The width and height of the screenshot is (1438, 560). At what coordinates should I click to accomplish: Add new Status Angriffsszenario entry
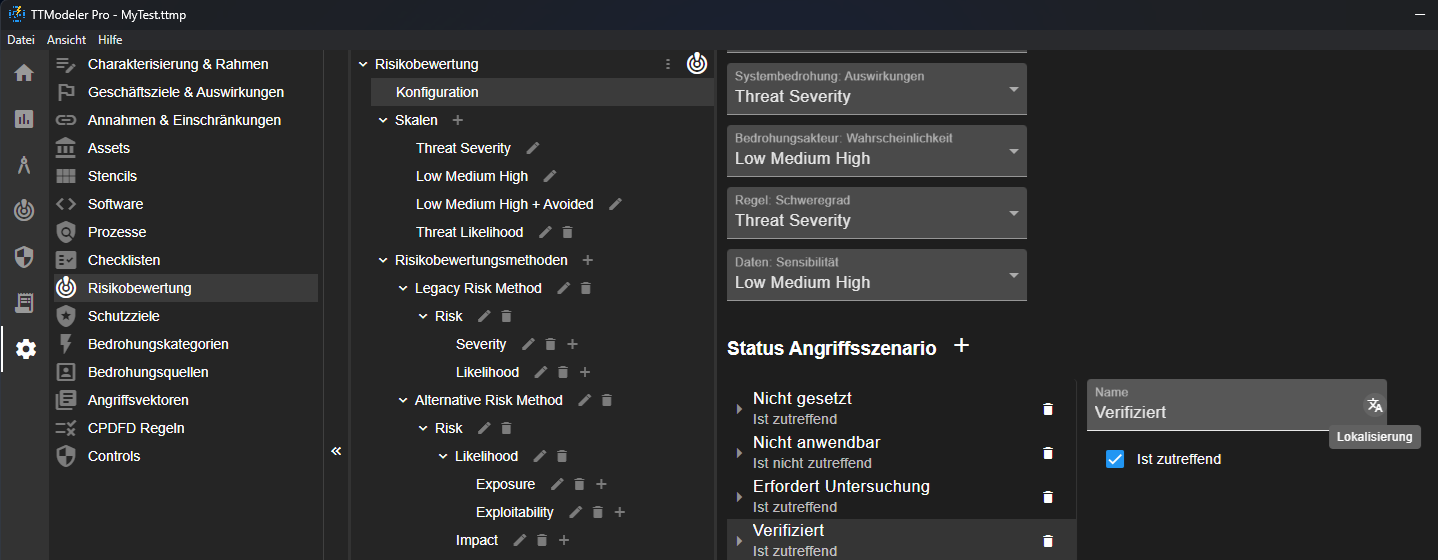pyautogui.click(x=962, y=345)
